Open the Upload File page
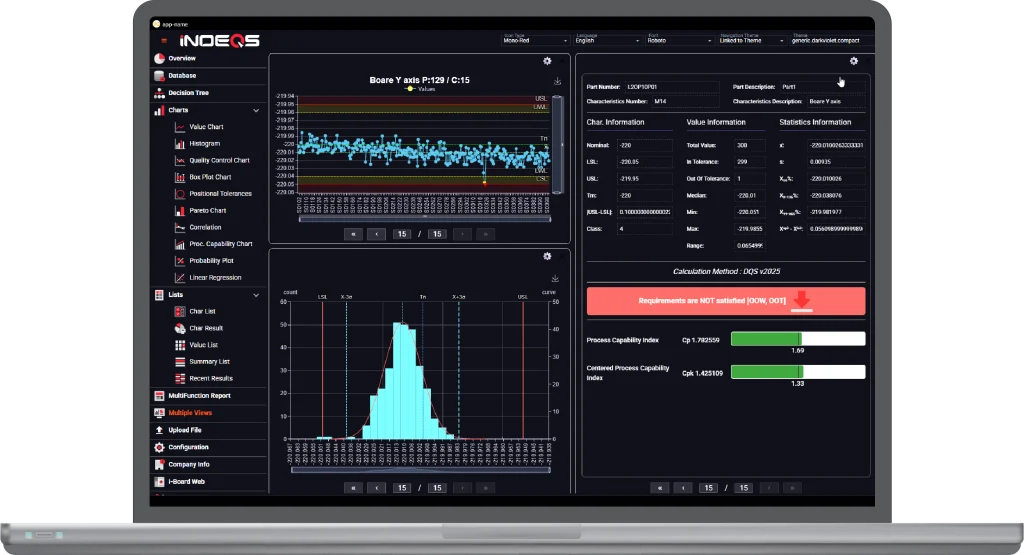The height and width of the screenshot is (555, 1024). click(x=184, y=430)
